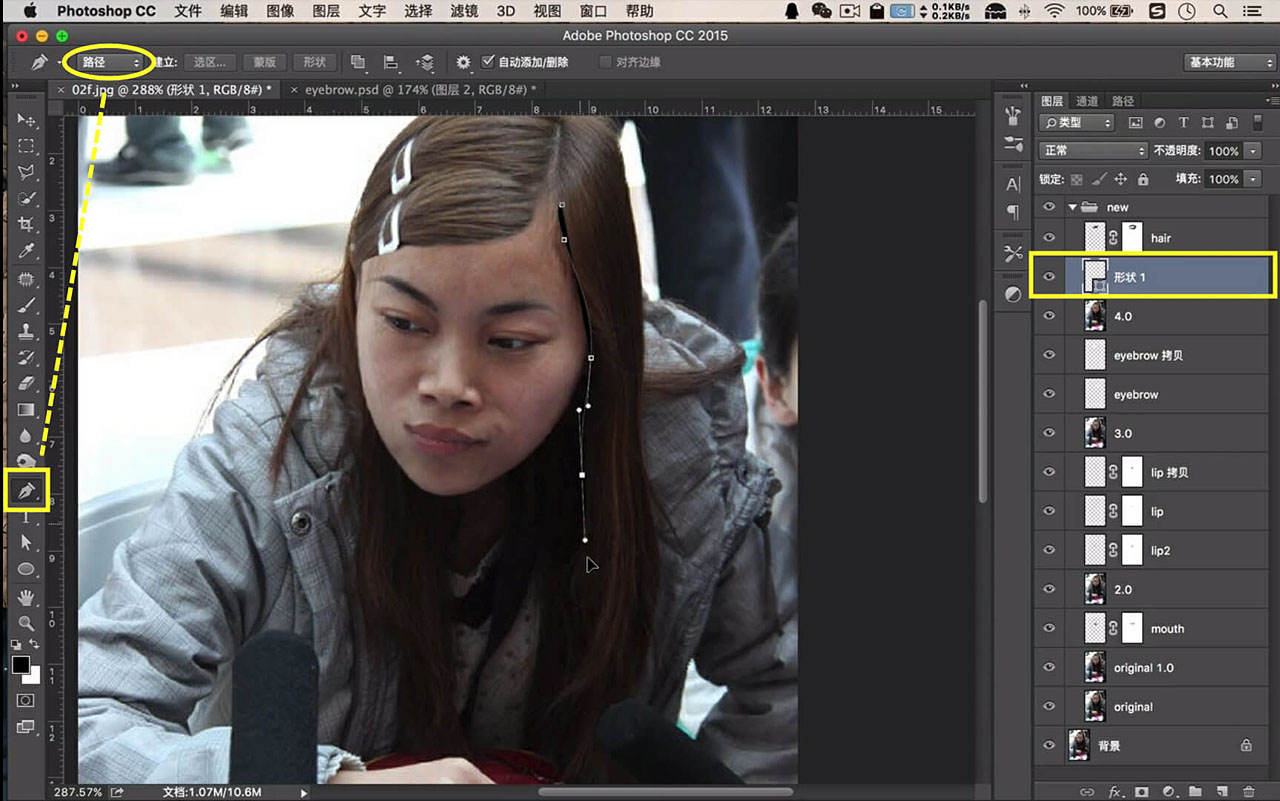Image resolution: width=1280 pixels, height=801 pixels.
Task: Change screen mode icon
Action: click(26, 727)
